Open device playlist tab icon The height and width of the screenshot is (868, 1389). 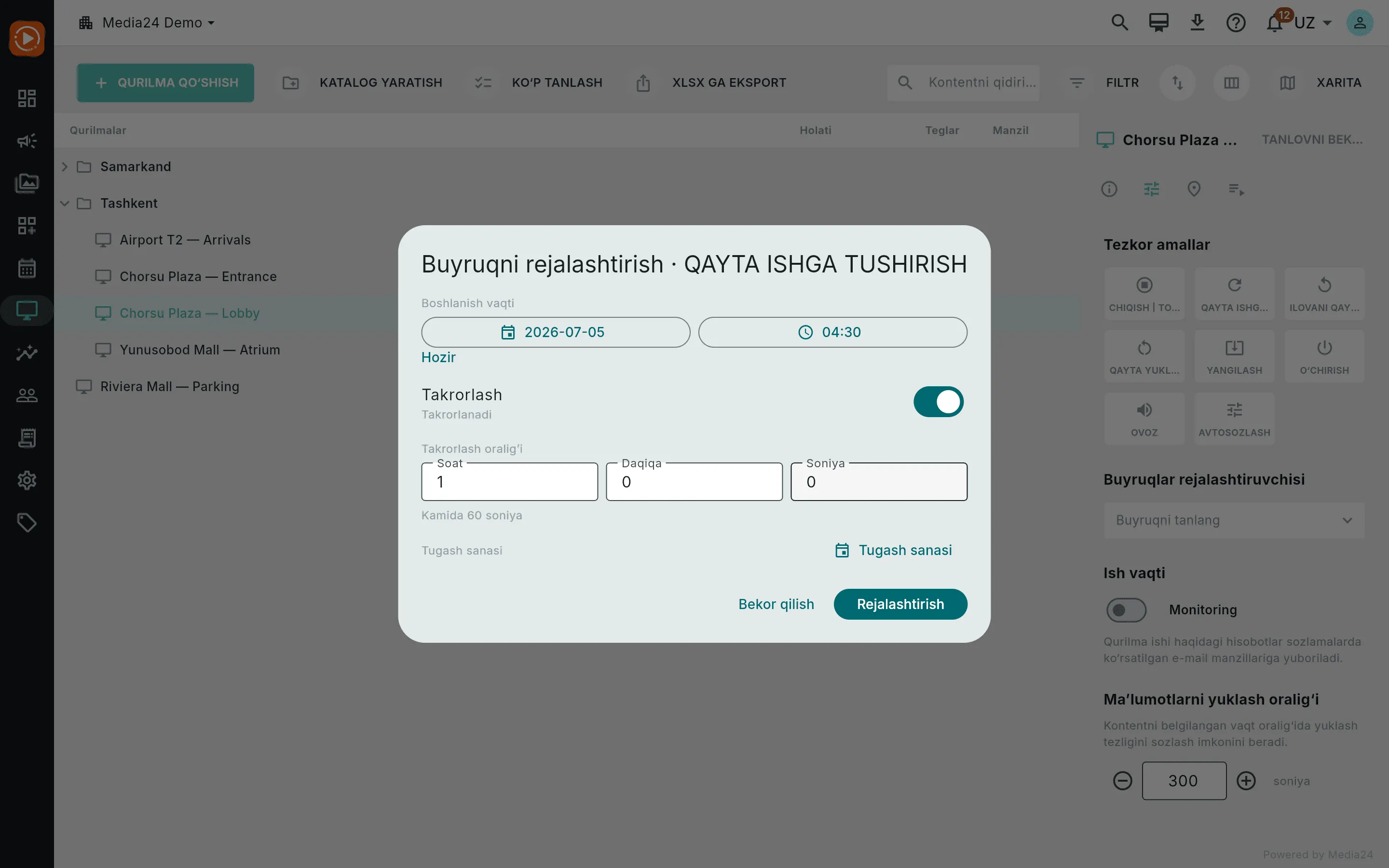pyautogui.click(x=1236, y=189)
